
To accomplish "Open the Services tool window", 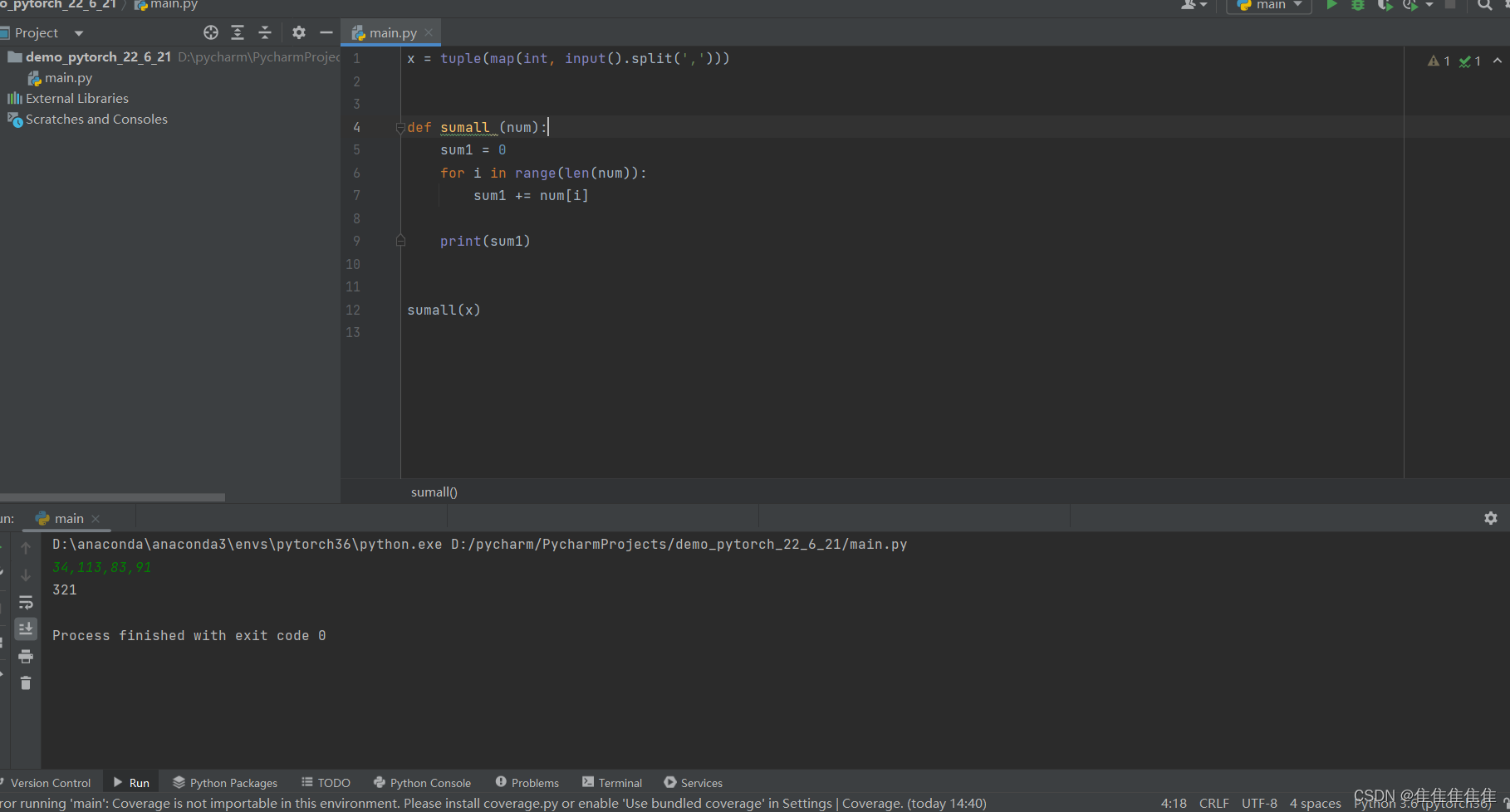I will [694, 783].
